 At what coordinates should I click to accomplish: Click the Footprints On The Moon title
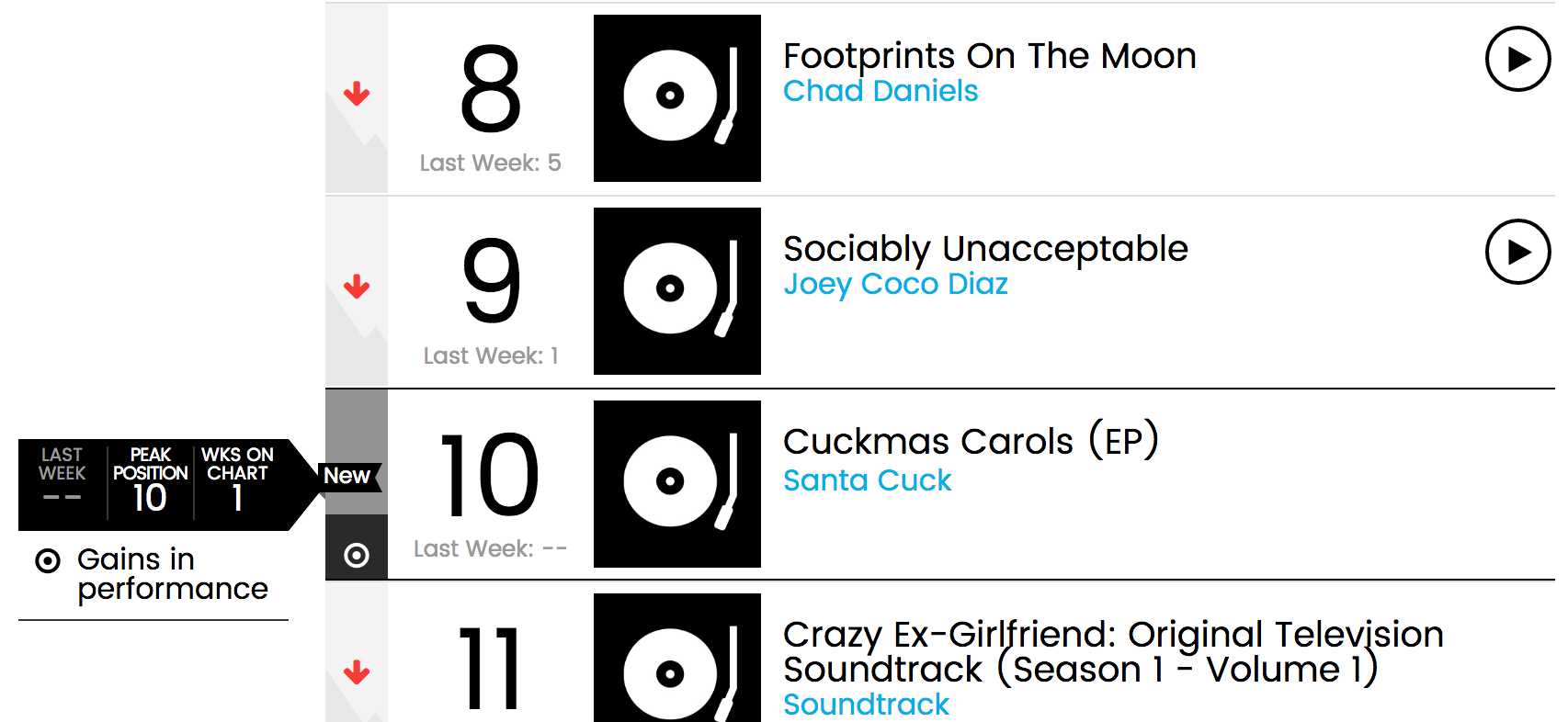pos(989,56)
